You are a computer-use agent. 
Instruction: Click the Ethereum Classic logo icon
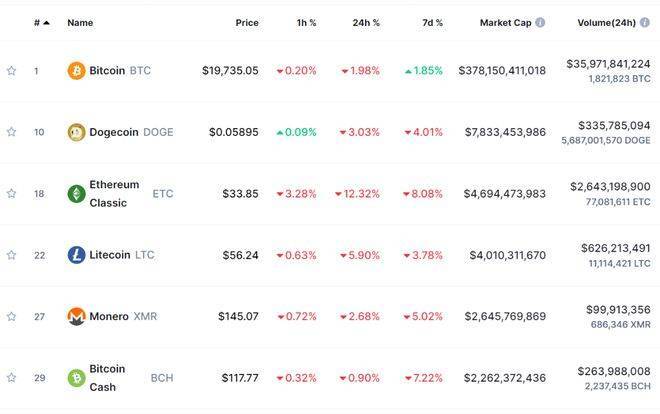(76, 194)
